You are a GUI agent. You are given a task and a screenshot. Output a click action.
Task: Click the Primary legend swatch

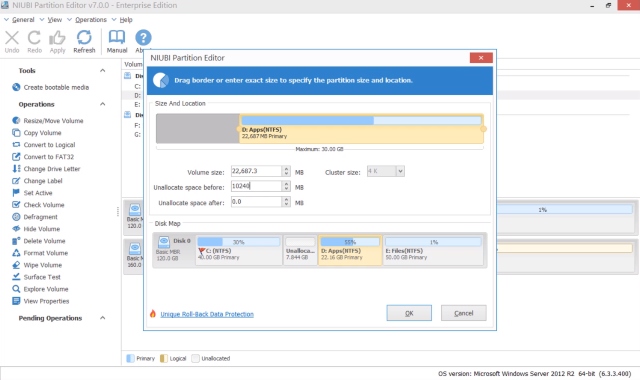click(x=130, y=358)
